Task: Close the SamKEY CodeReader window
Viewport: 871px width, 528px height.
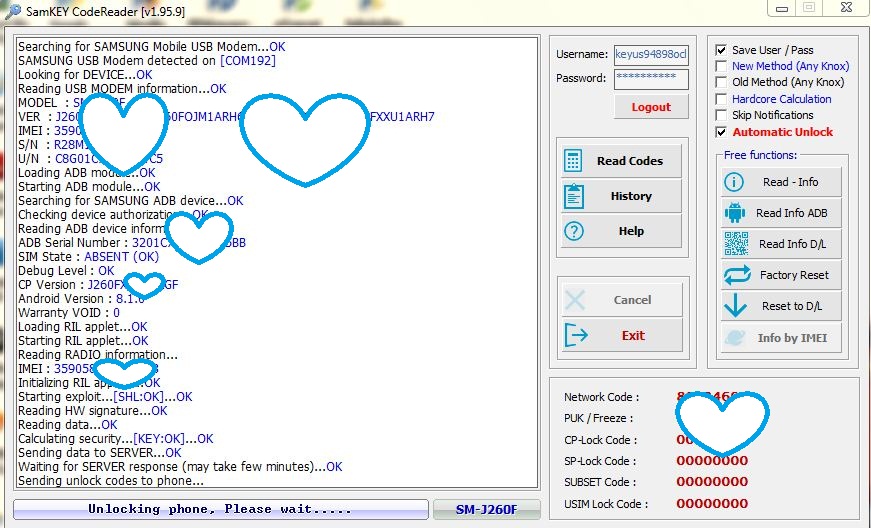Action: coord(846,7)
